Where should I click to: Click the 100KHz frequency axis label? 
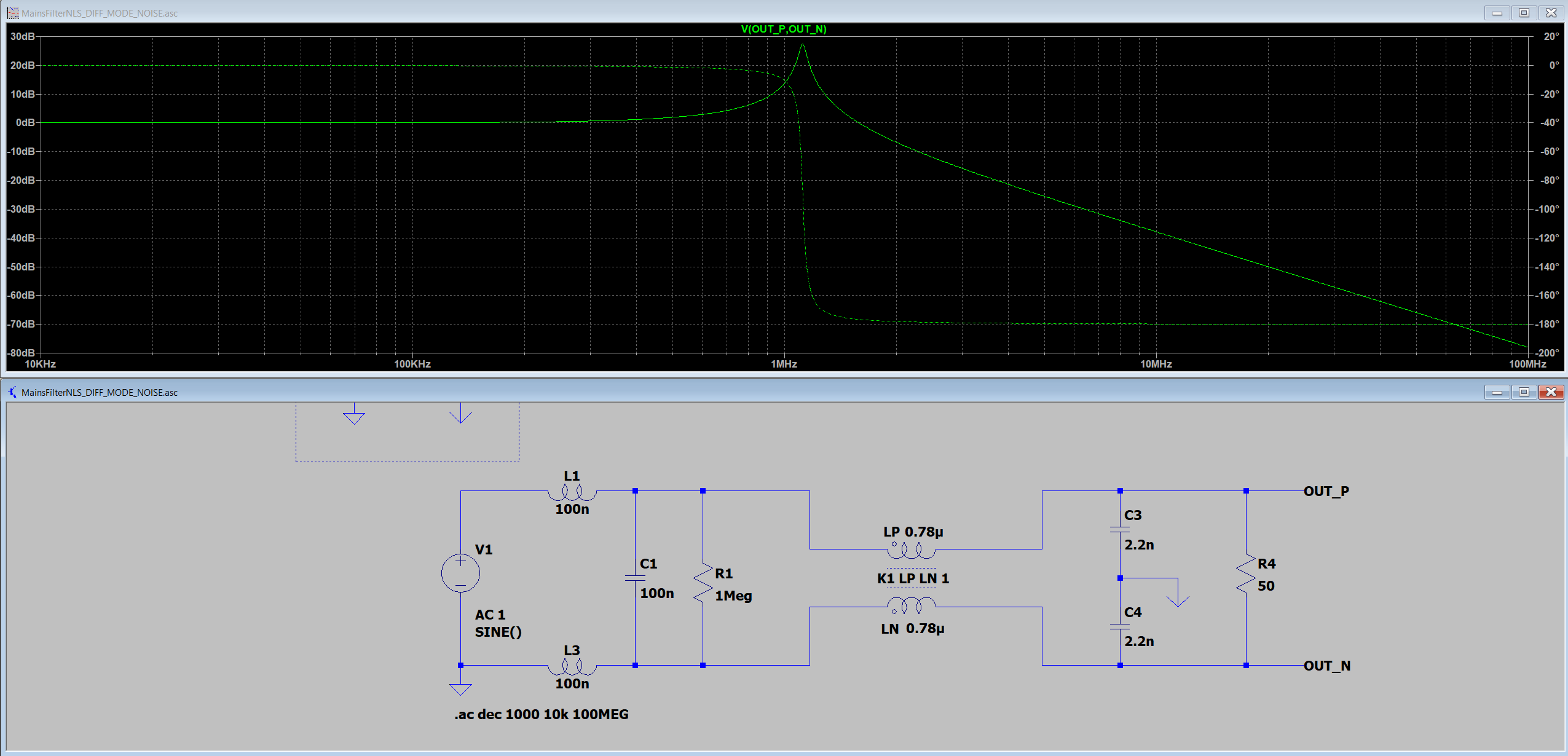coord(412,364)
